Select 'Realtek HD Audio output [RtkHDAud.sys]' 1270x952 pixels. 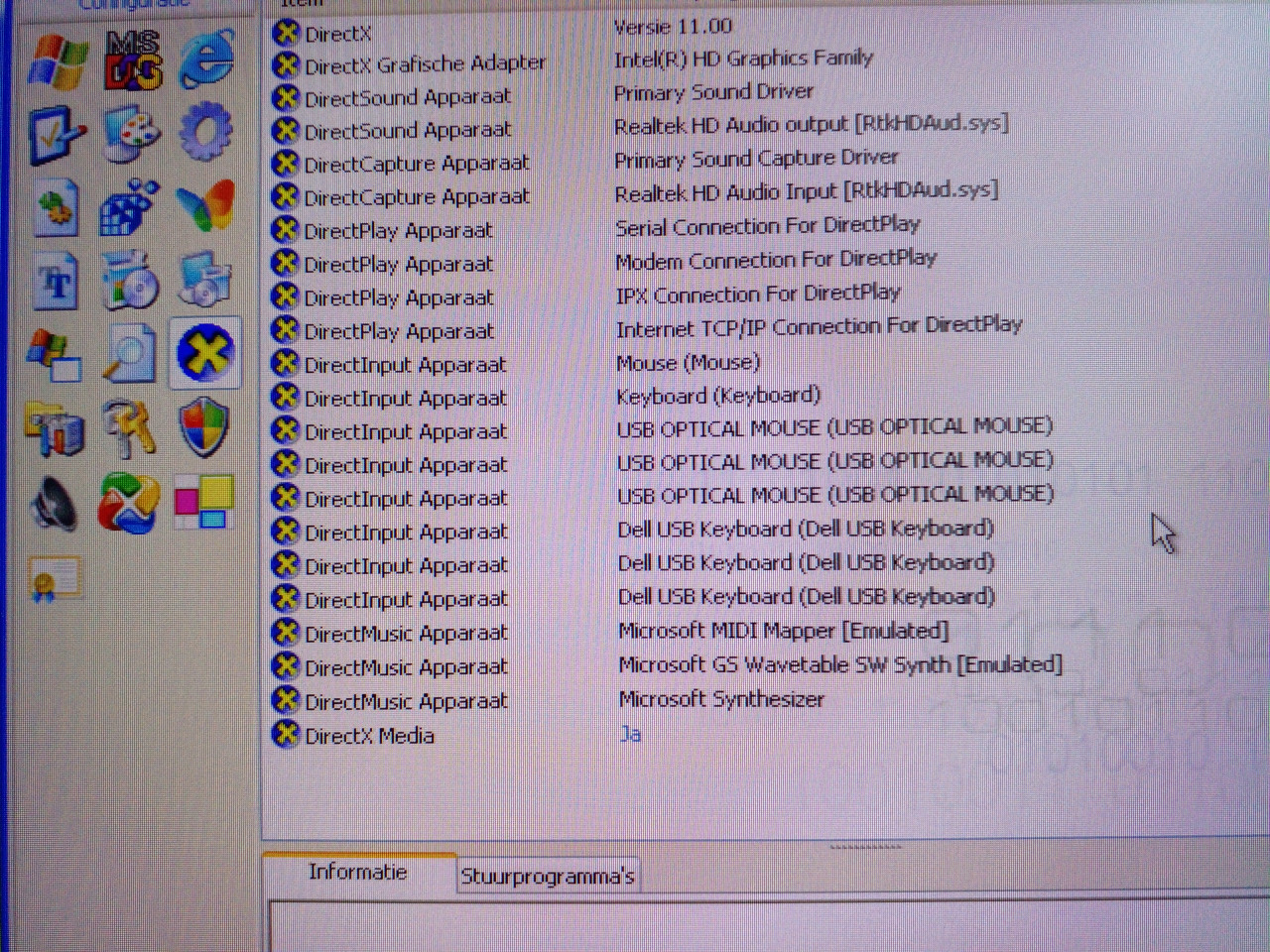(x=811, y=125)
